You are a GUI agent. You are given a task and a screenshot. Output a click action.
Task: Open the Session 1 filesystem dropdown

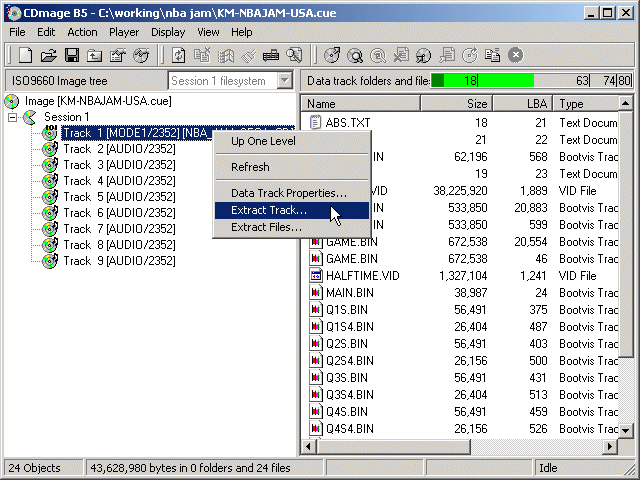(x=284, y=80)
